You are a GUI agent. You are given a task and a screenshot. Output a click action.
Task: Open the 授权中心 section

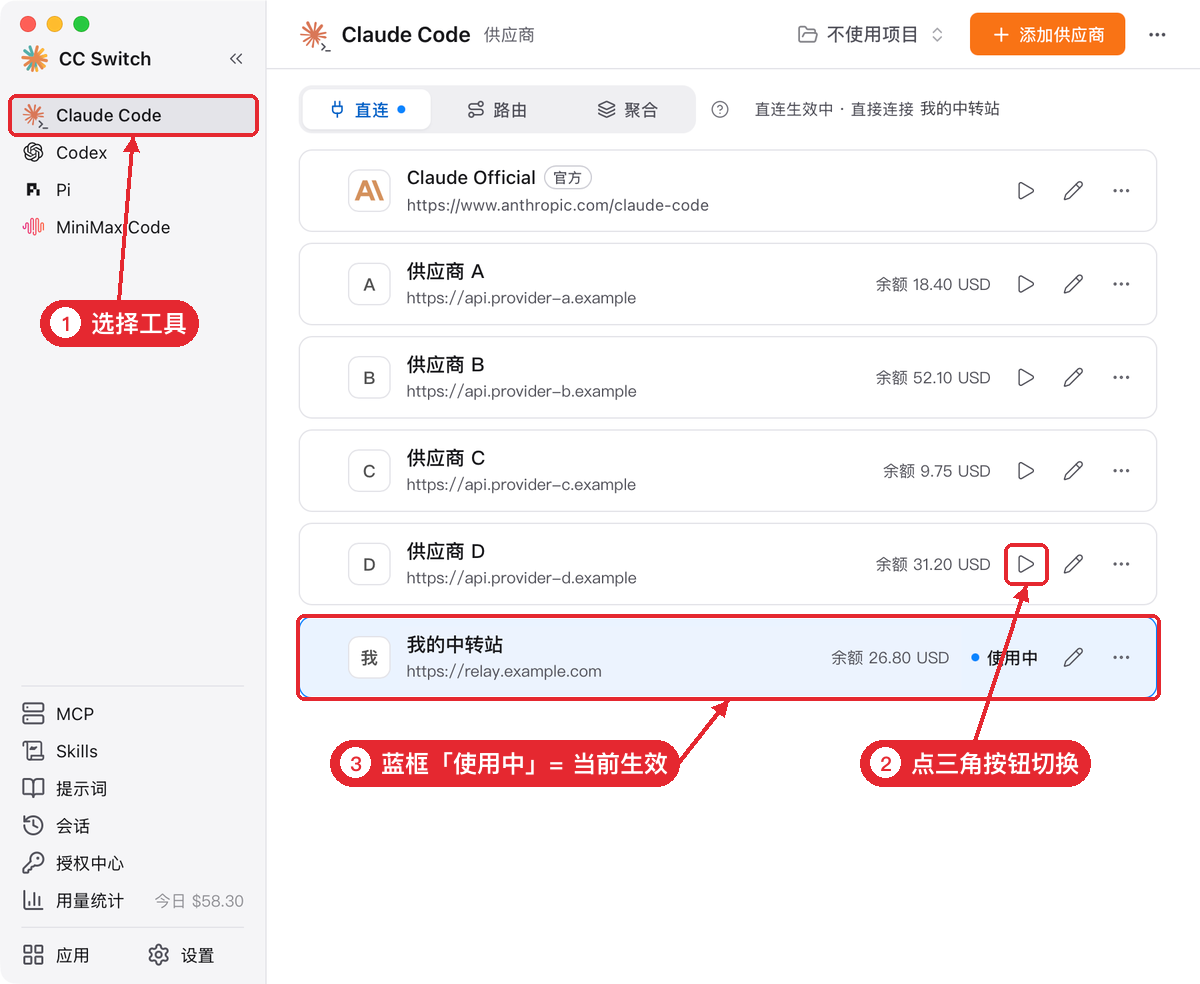[x=134, y=863]
